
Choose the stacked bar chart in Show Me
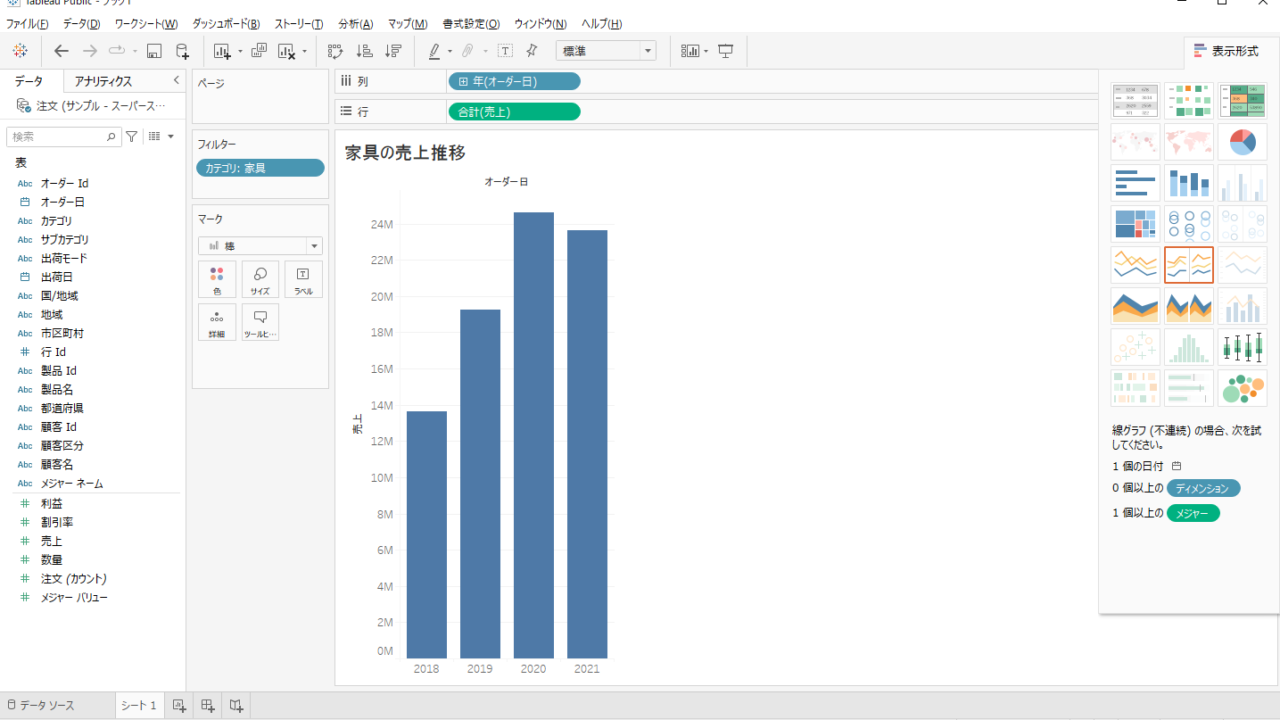click(x=1189, y=183)
